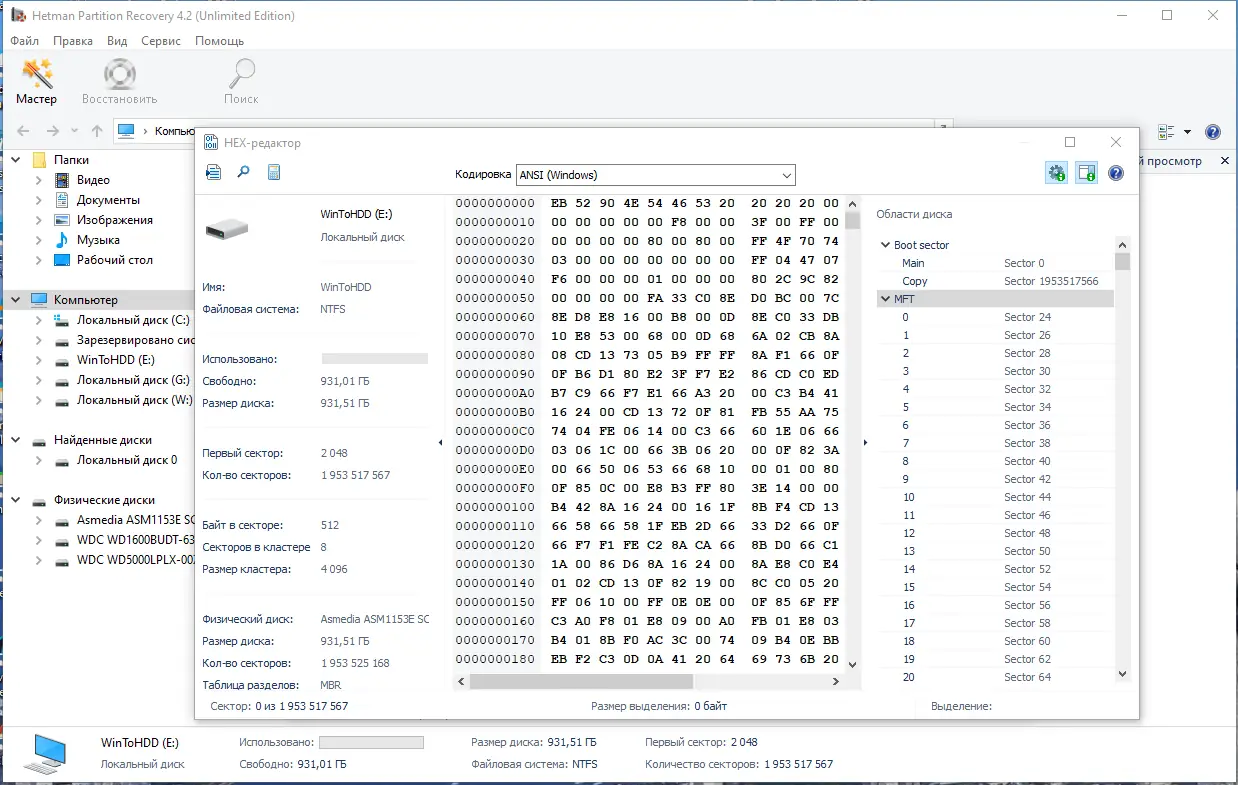Collapse right panel with the right splitter arrow
This screenshot has height=785, width=1238.
[866, 442]
